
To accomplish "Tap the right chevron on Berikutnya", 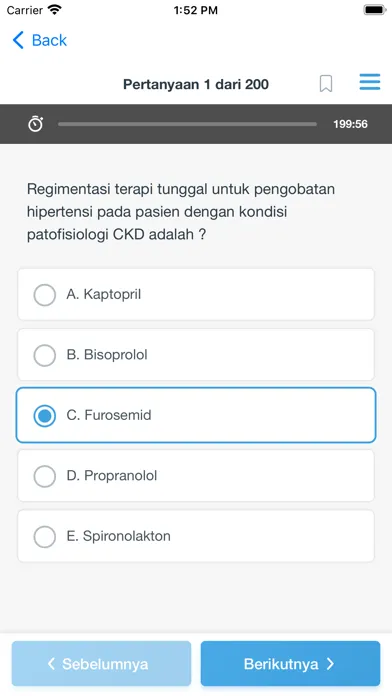I will (330, 664).
